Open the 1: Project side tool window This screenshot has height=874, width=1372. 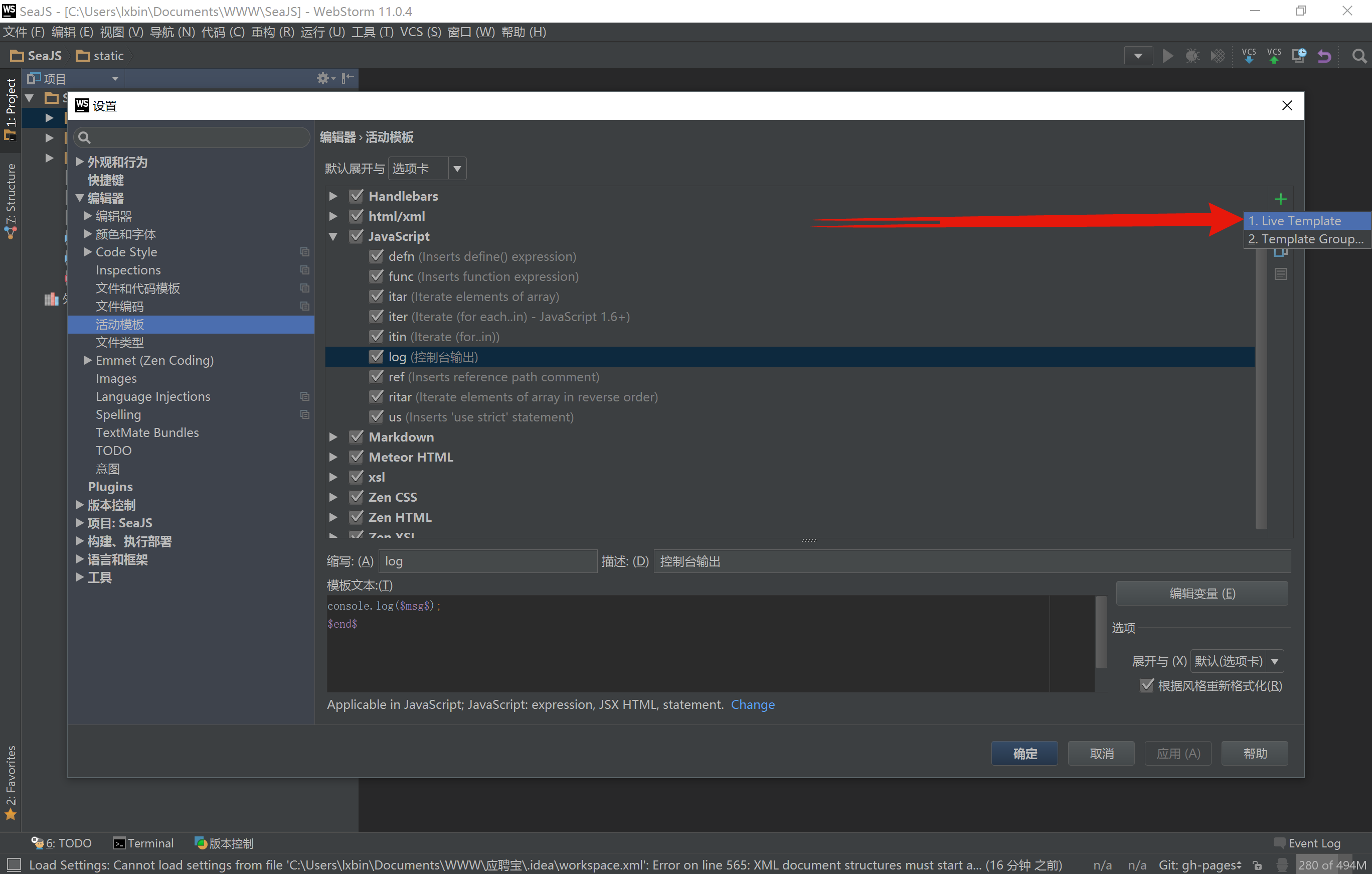click(10, 109)
